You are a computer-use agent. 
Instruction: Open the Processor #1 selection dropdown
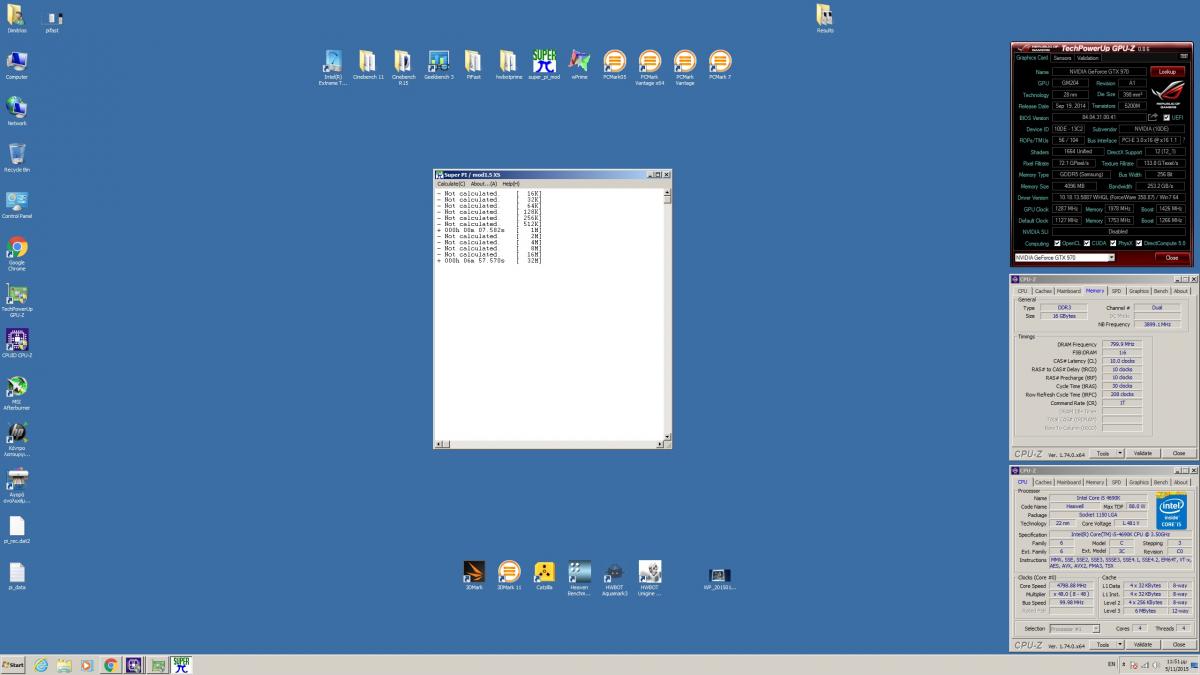[x=1074, y=629]
